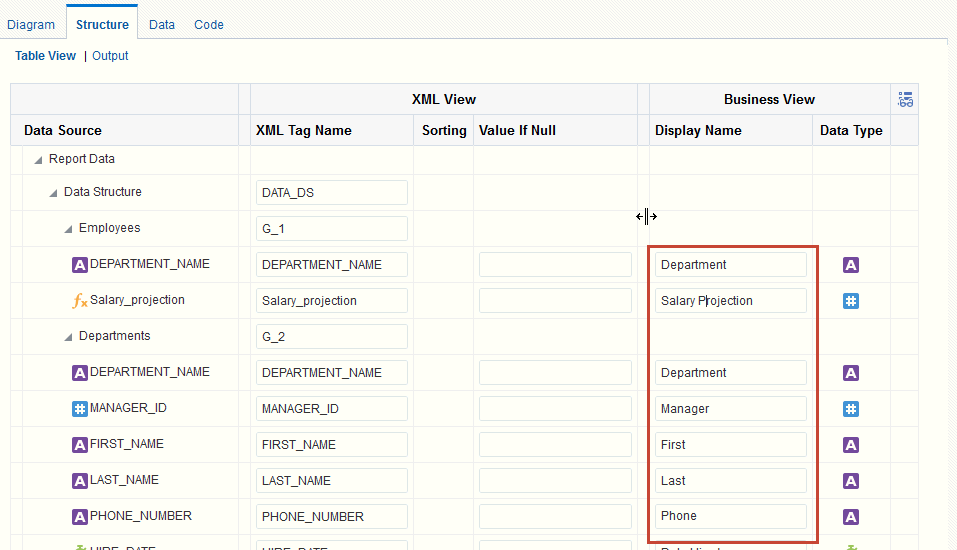Select the Structure tab

102,24
